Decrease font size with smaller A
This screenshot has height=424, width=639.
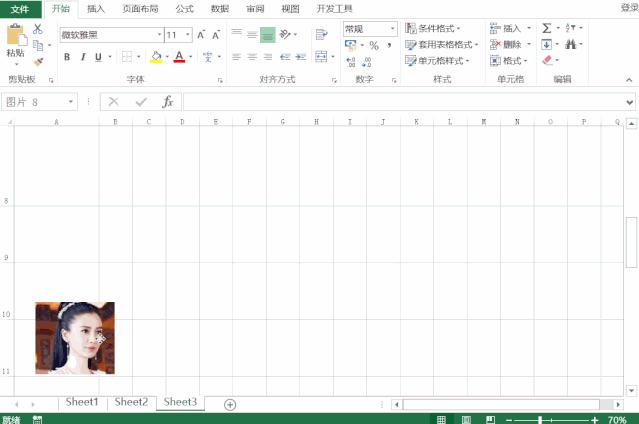(x=216, y=35)
